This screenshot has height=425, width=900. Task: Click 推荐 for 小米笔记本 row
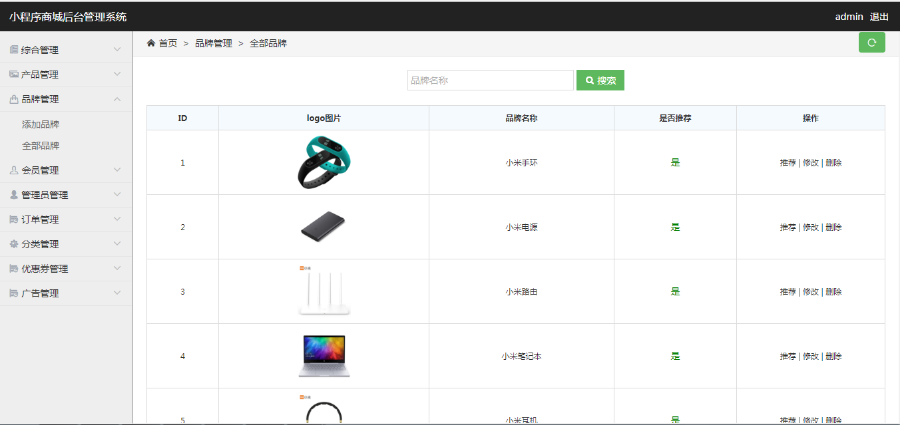(x=788, y=356)
